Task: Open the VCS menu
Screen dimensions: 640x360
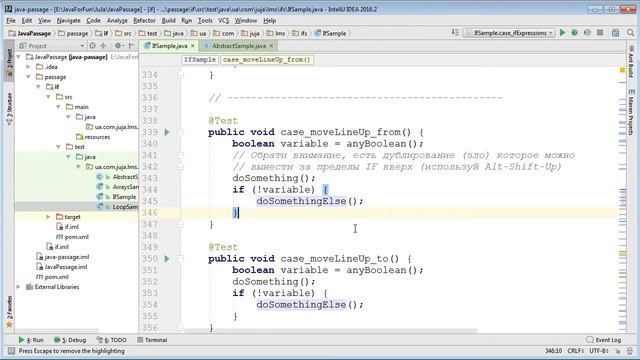Action: pos(224,20)
